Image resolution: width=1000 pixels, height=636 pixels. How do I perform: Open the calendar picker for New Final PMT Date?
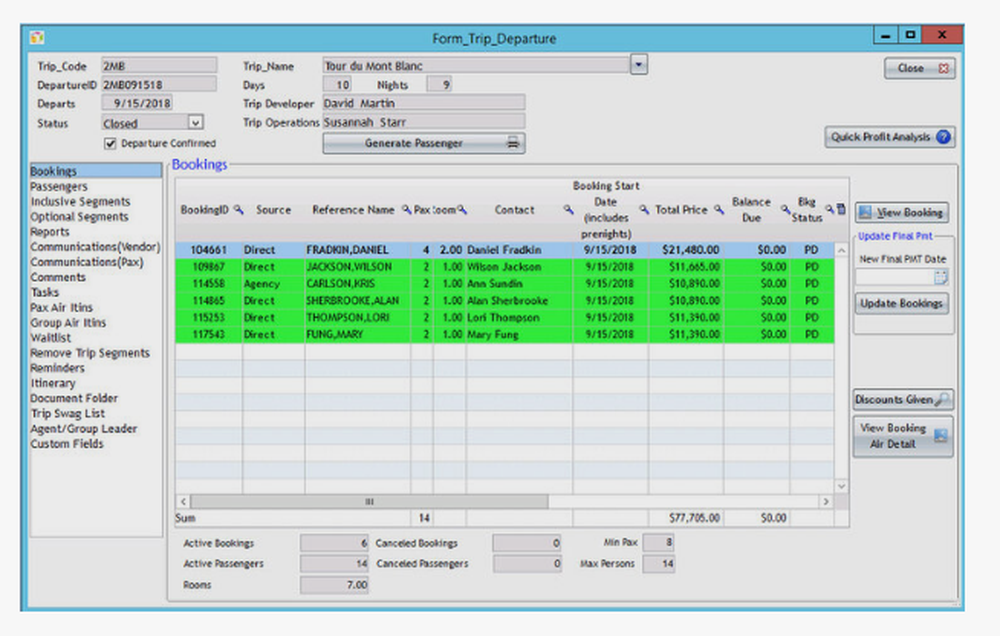941,277
